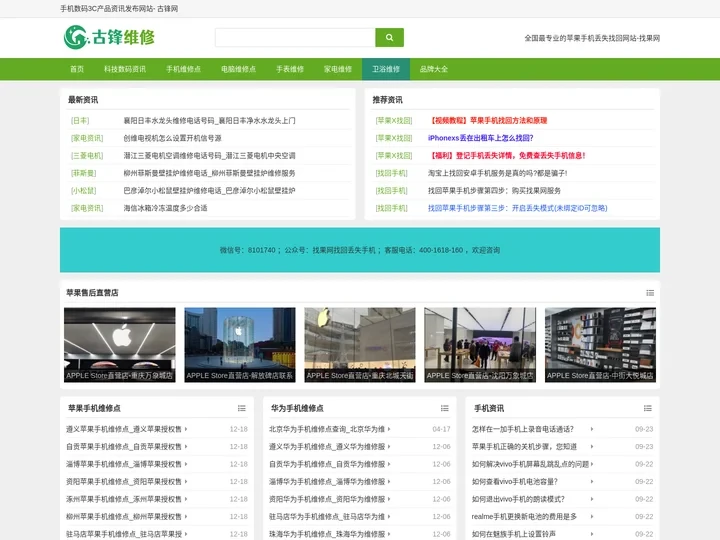This screenshot has width=720, height=540.
Task: Open 遵义苹果手机维修点 list entry
Action: (x=124, y=429)
